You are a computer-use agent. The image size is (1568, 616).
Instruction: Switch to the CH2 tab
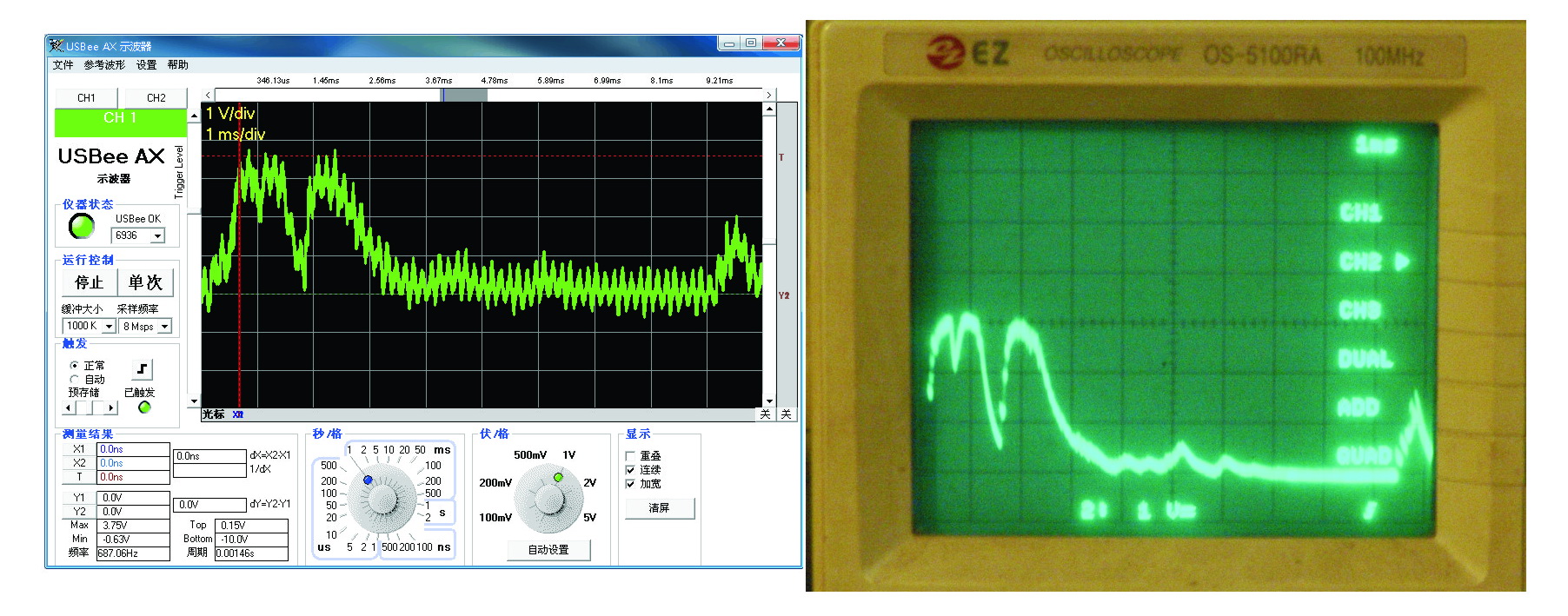click(156, 98)
